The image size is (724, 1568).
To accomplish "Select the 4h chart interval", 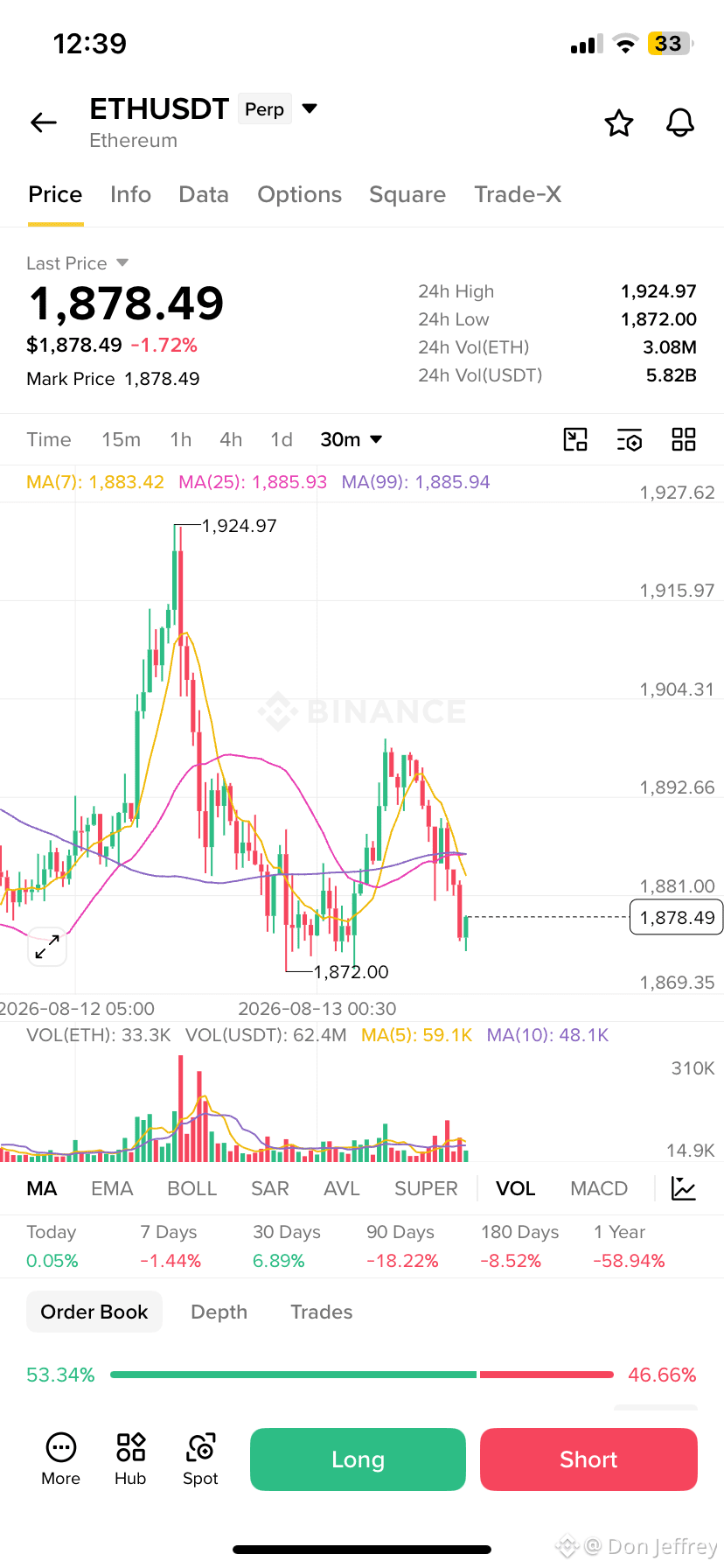I will (231, 439).
